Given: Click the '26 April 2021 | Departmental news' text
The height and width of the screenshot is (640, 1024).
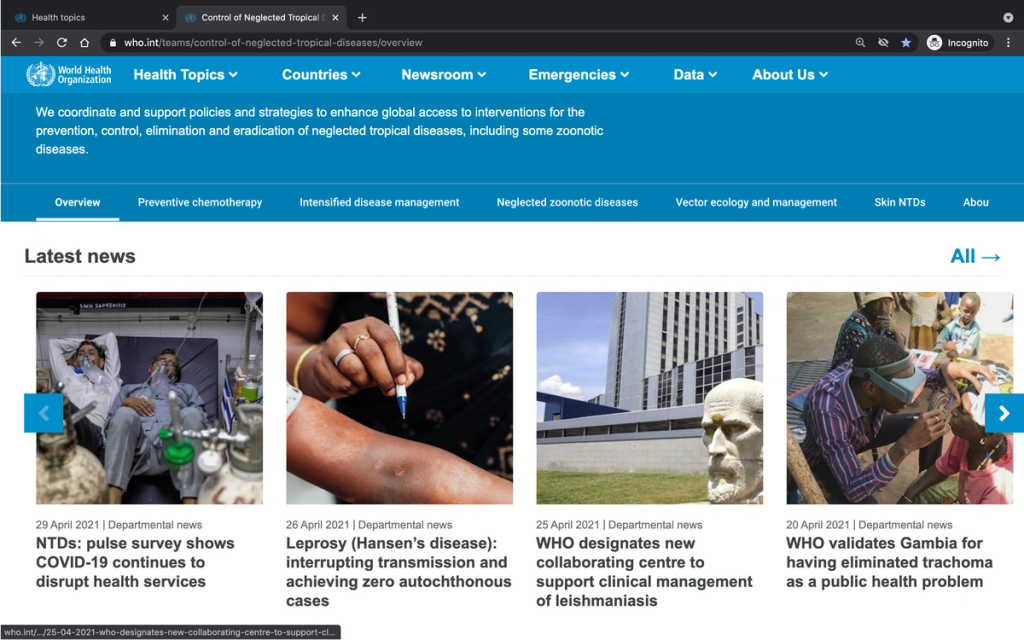Looking at the screenshot, I should pyautogui.click(x=369, y=524).
